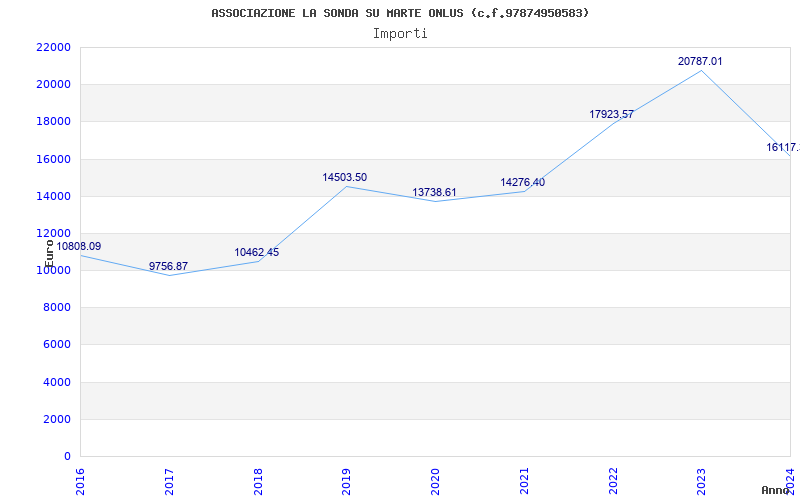Screen dimensions: 800x500
Task: Select the 13738.61 data label
Action: [434, 192]
